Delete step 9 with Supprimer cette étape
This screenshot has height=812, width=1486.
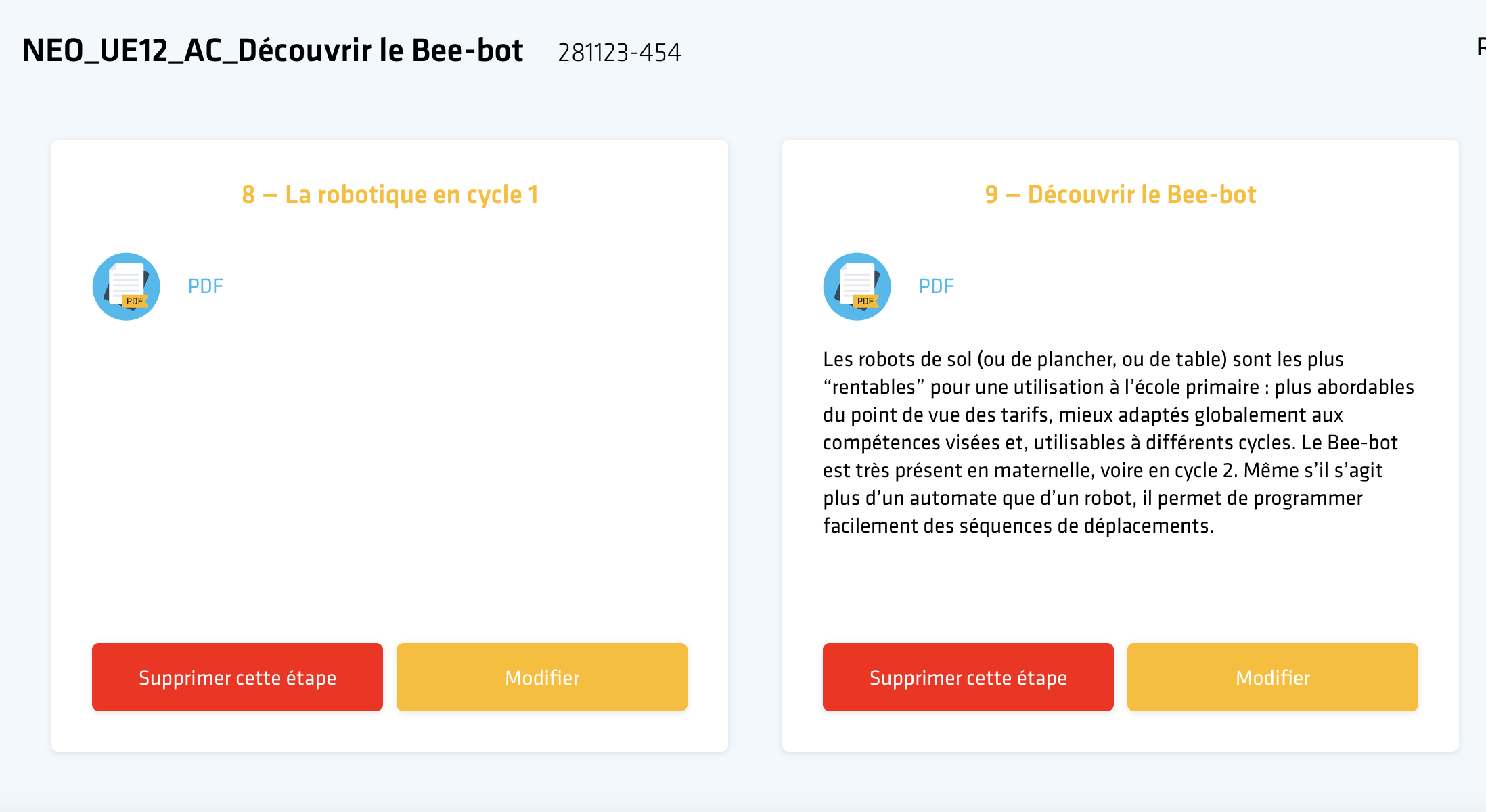(x=968, y=677)
